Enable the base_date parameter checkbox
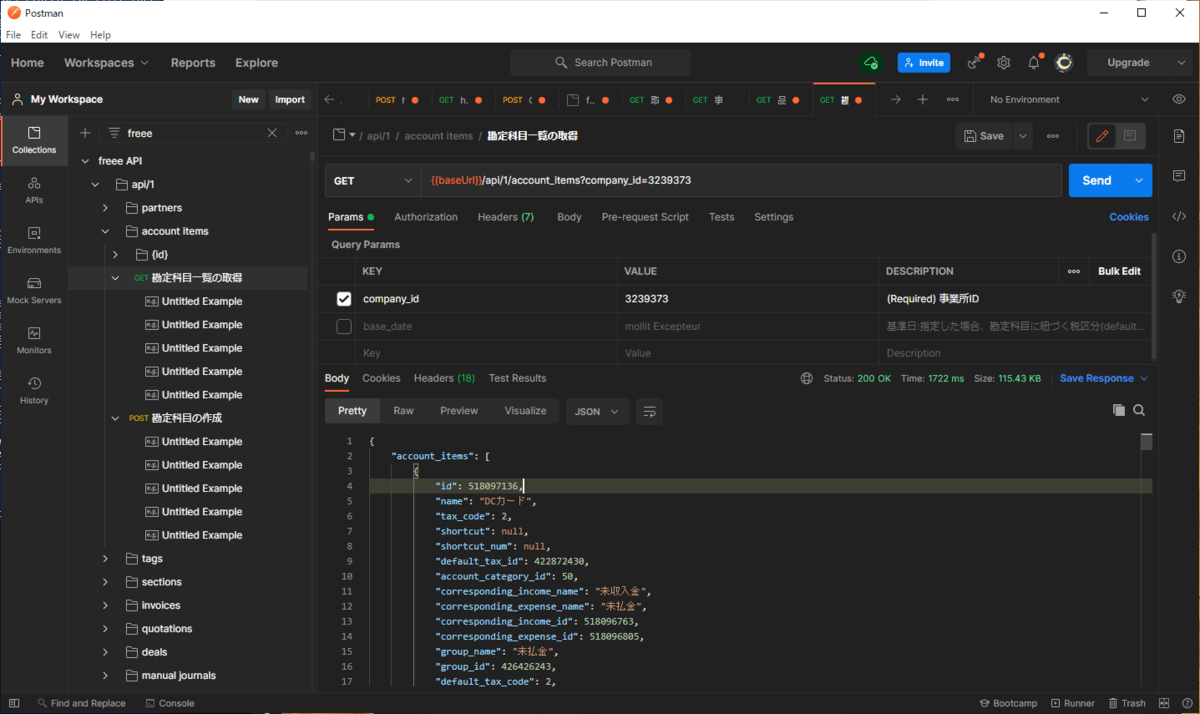The width and height of the screenshot is (1200, 714). [344, 326]
